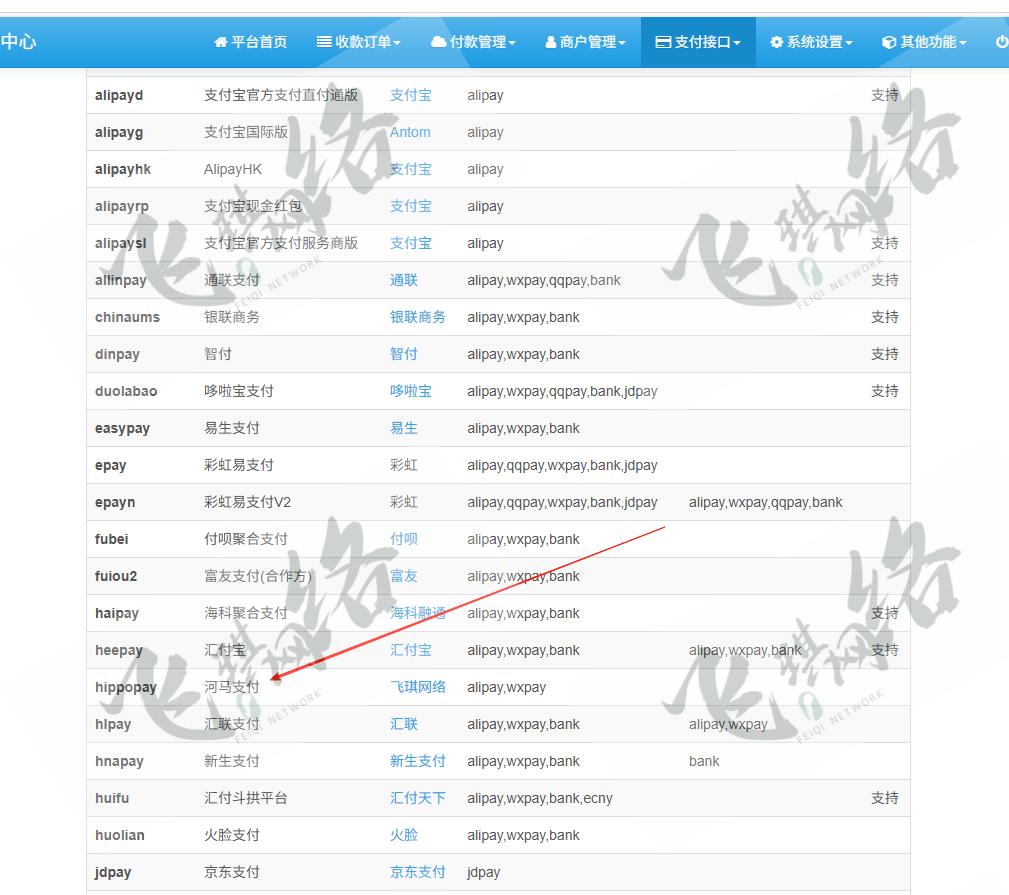The image size is (1009, 895).
Task: Click the power icon at navbar end
Action: 1002,42
